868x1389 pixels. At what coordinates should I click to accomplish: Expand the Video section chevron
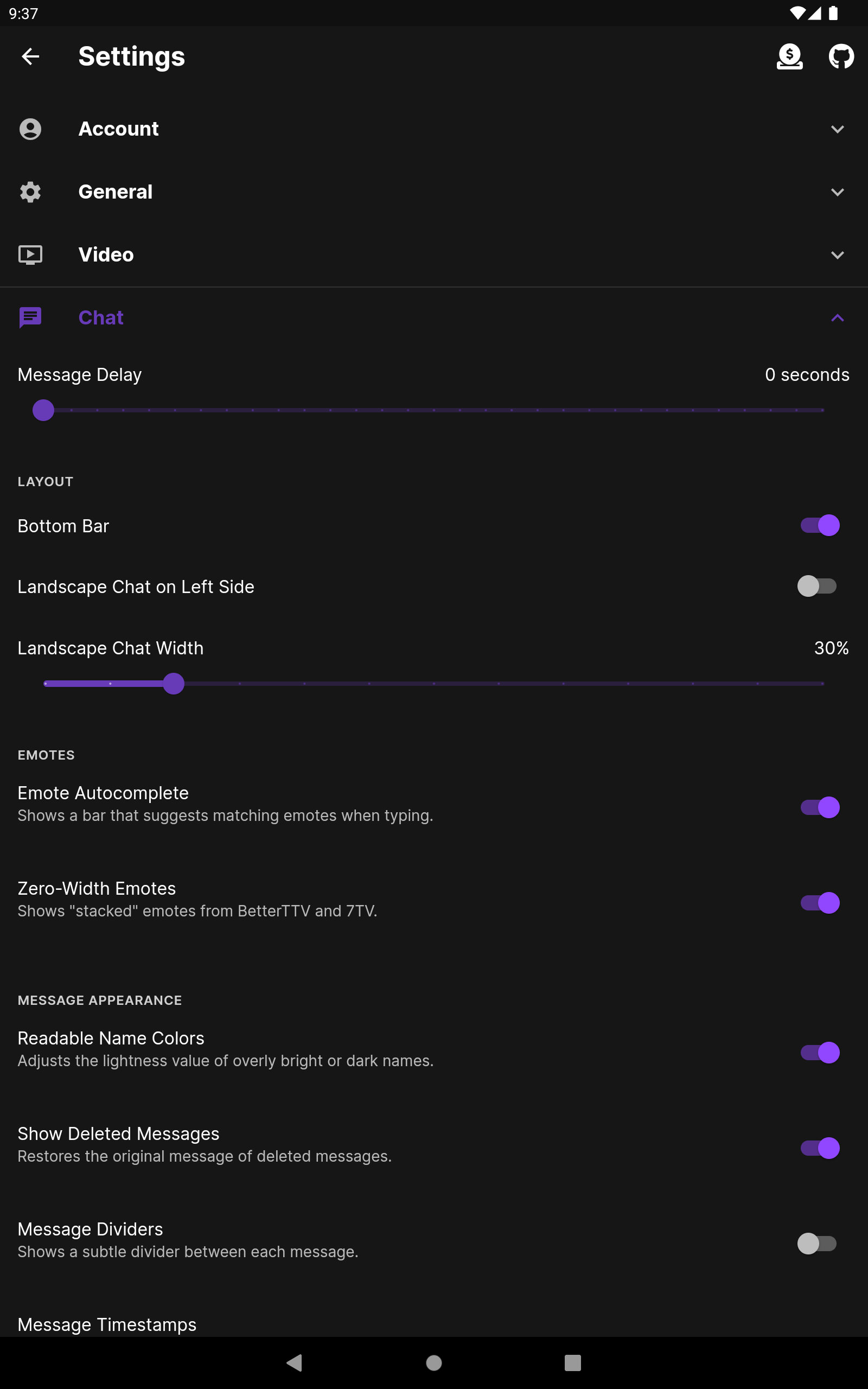pos(838,255)
